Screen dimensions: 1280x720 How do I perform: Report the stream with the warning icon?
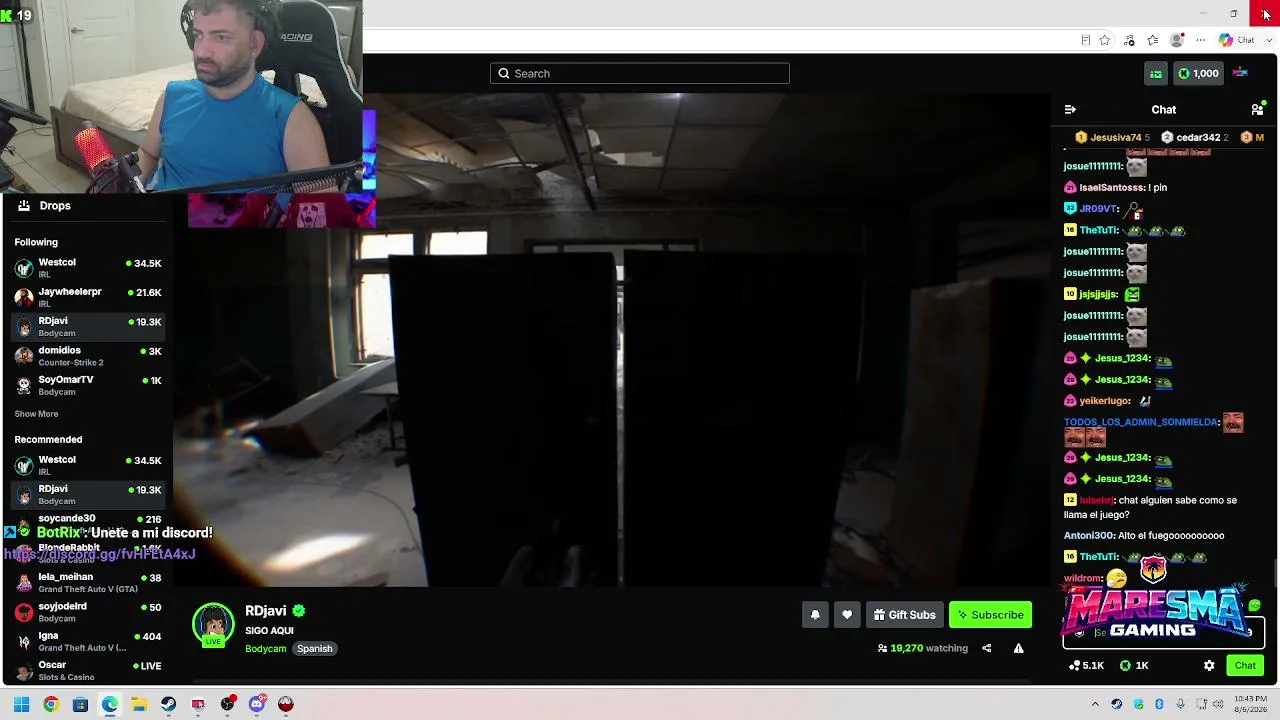(x=1018, y=648)
